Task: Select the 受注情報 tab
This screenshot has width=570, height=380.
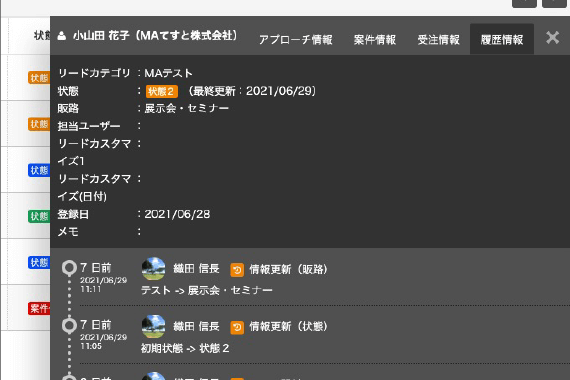Action: pos(438,40)
